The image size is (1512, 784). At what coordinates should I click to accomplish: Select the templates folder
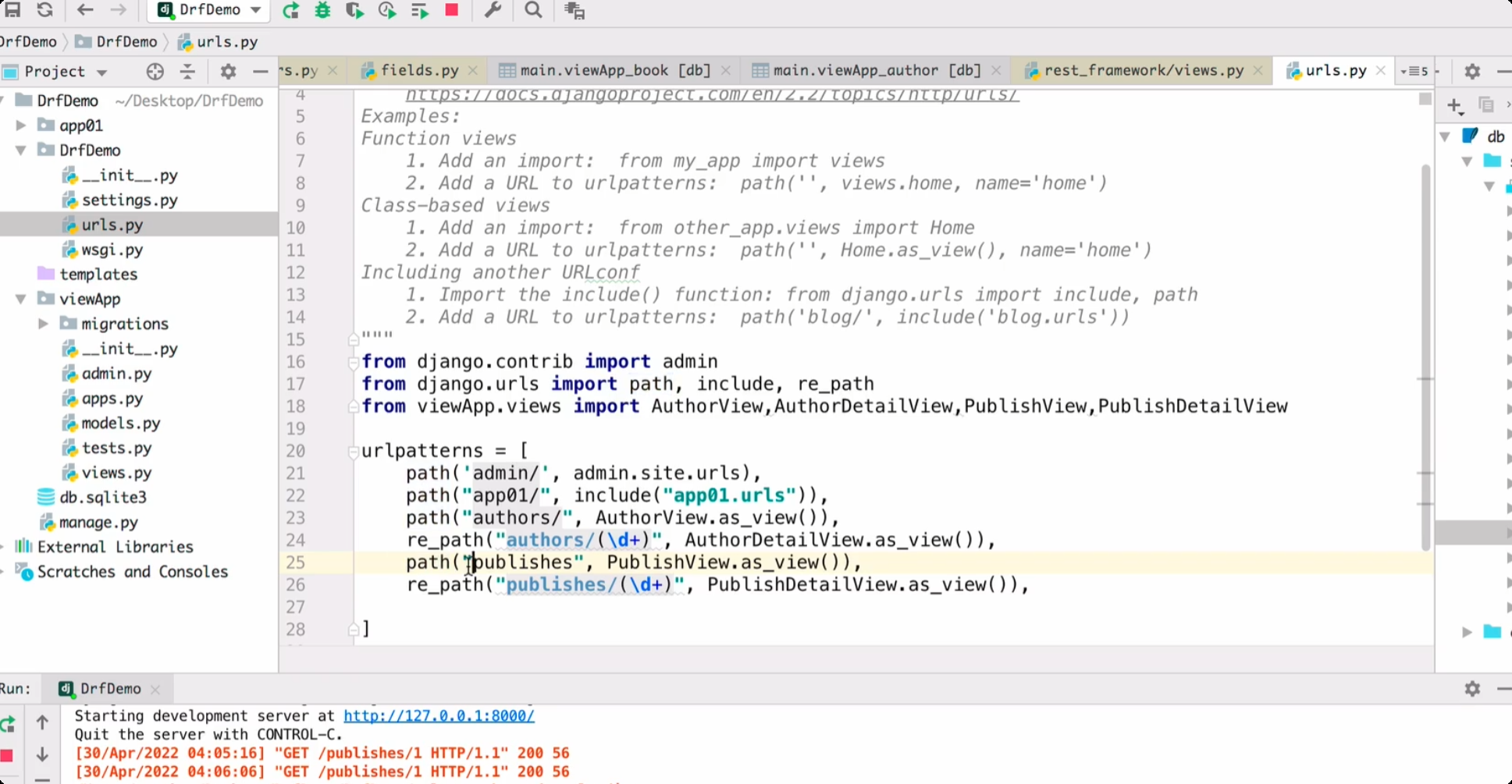[98, 275]
